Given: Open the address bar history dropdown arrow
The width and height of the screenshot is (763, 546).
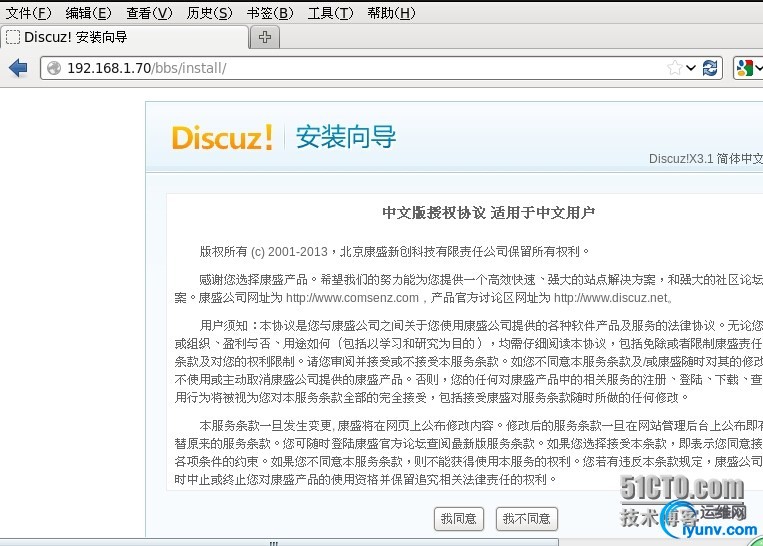Looking at the screenshot, I should pos(691,68).
